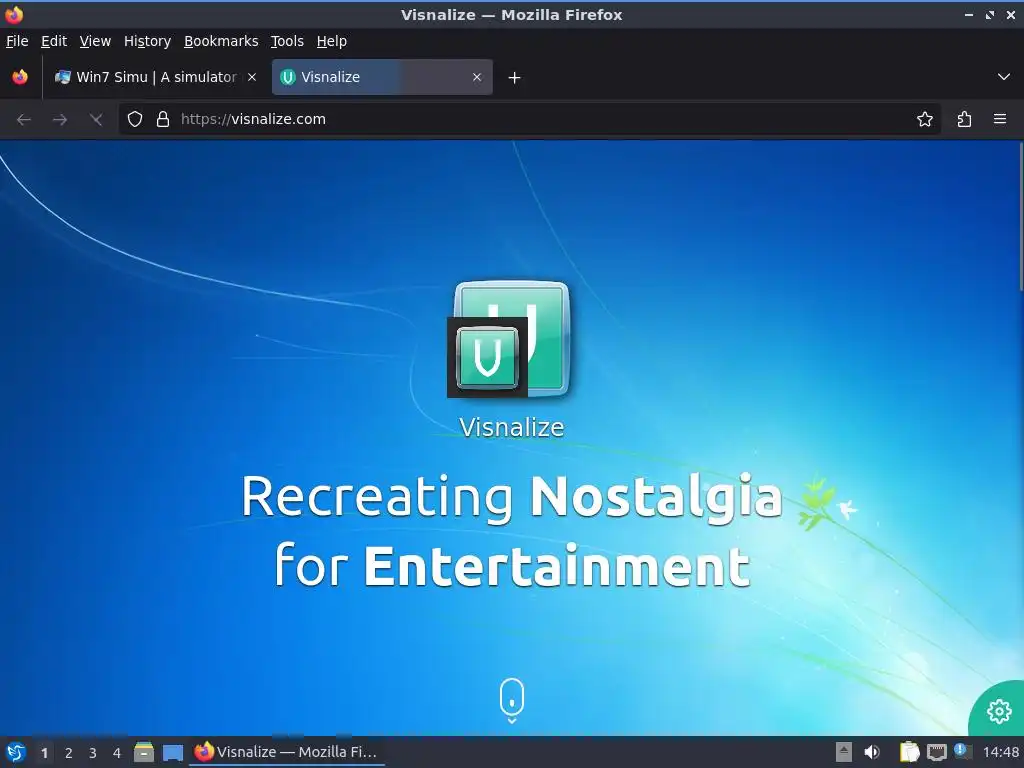Close the Win7 Simu tab
The width and height of the screenshot is (1024, 768).
(251, 77)
